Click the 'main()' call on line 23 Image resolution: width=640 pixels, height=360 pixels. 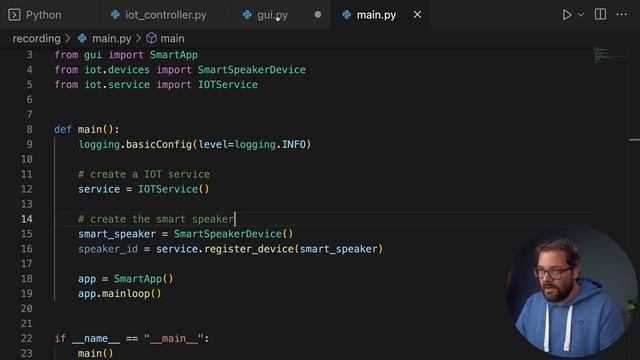(x=96, y=353)
